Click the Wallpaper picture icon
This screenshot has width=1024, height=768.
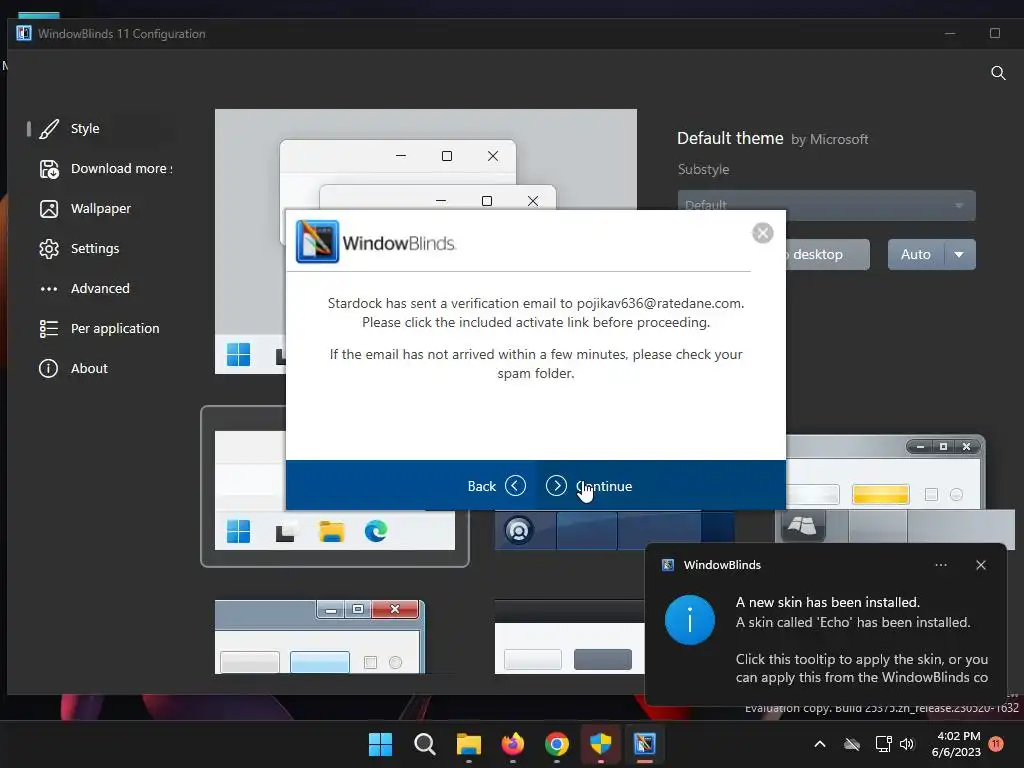[x=49, y=209]
